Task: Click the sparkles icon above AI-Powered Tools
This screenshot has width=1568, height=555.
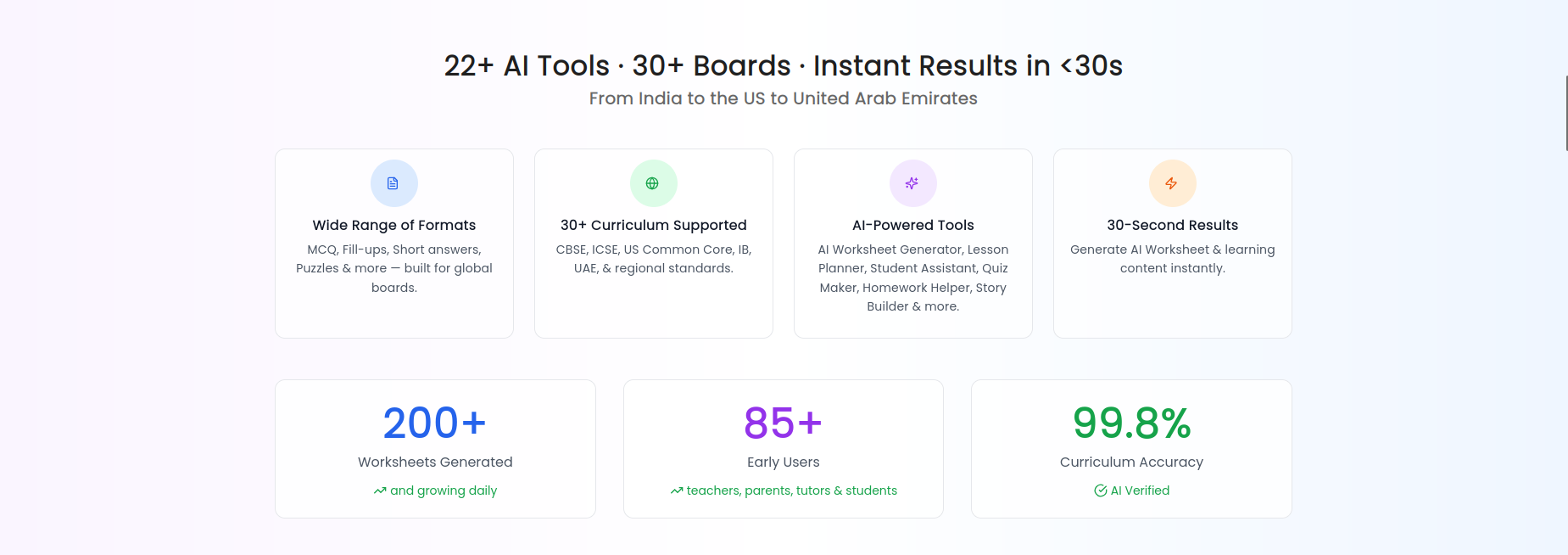Action: (912, 183)
